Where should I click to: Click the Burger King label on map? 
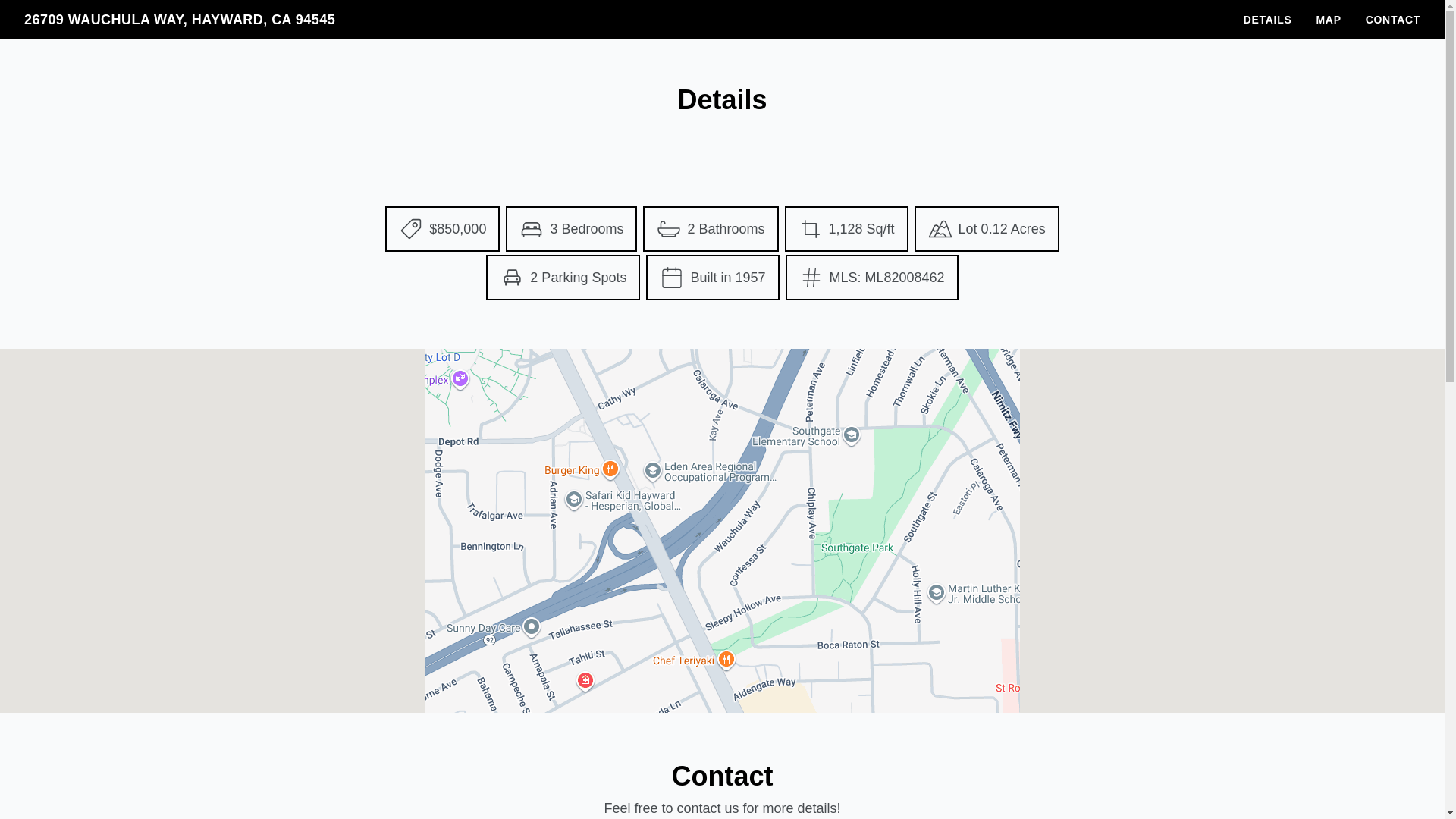pyautogui.click(x=572, y=471)
